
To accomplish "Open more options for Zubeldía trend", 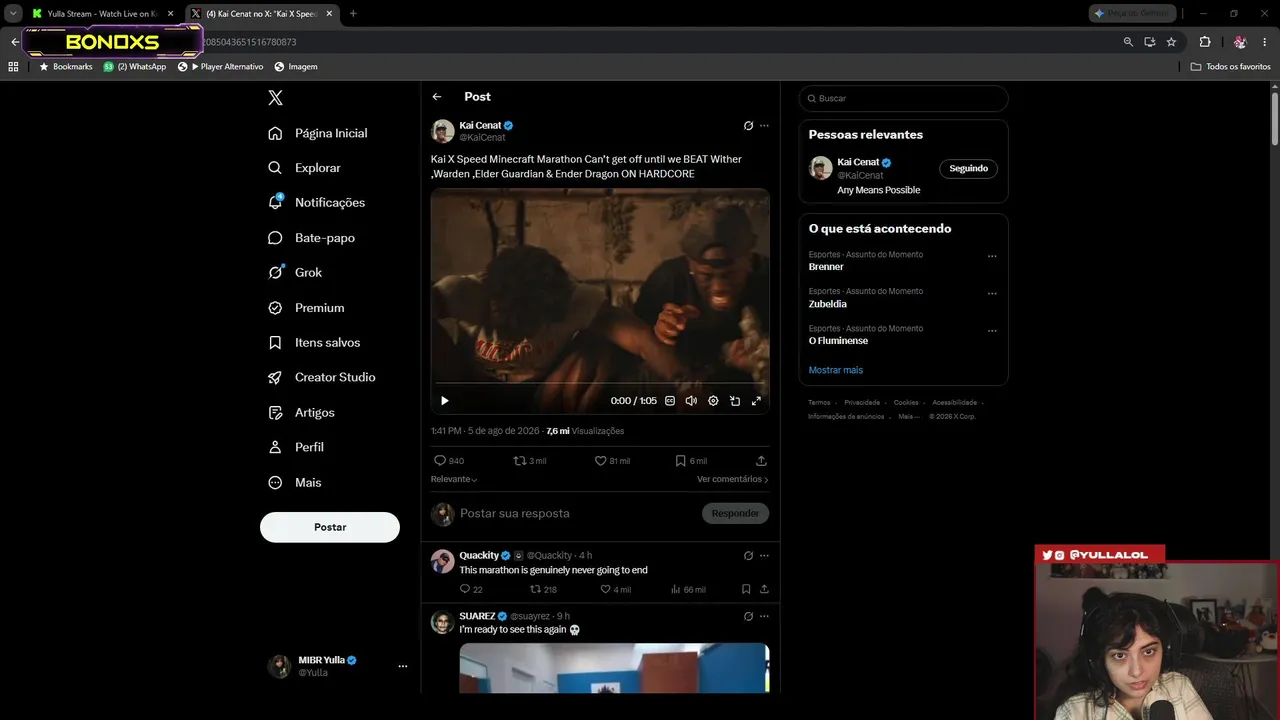I will point(992,293).
